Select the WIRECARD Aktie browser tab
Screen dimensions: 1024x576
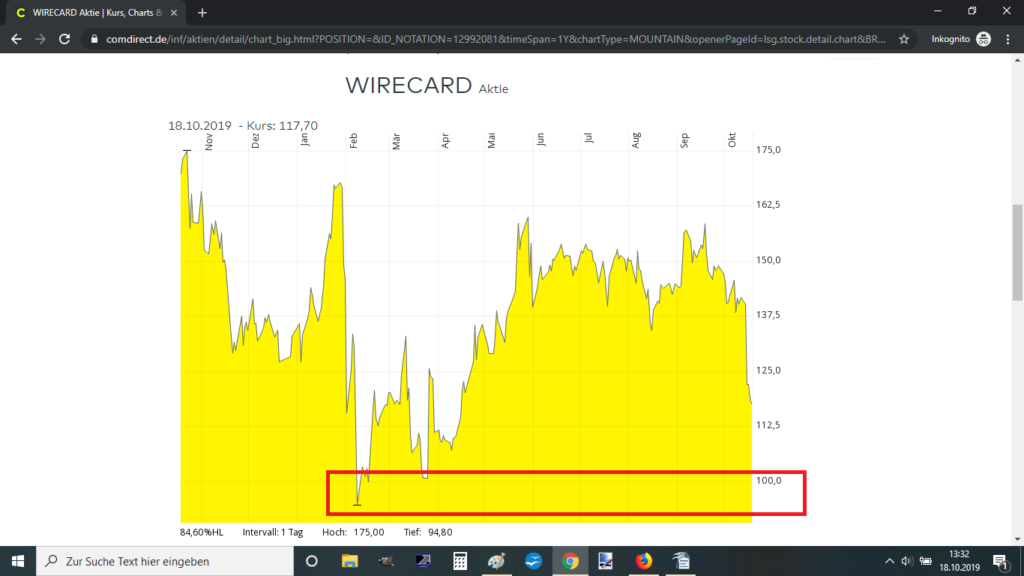[x=95, y=12]
